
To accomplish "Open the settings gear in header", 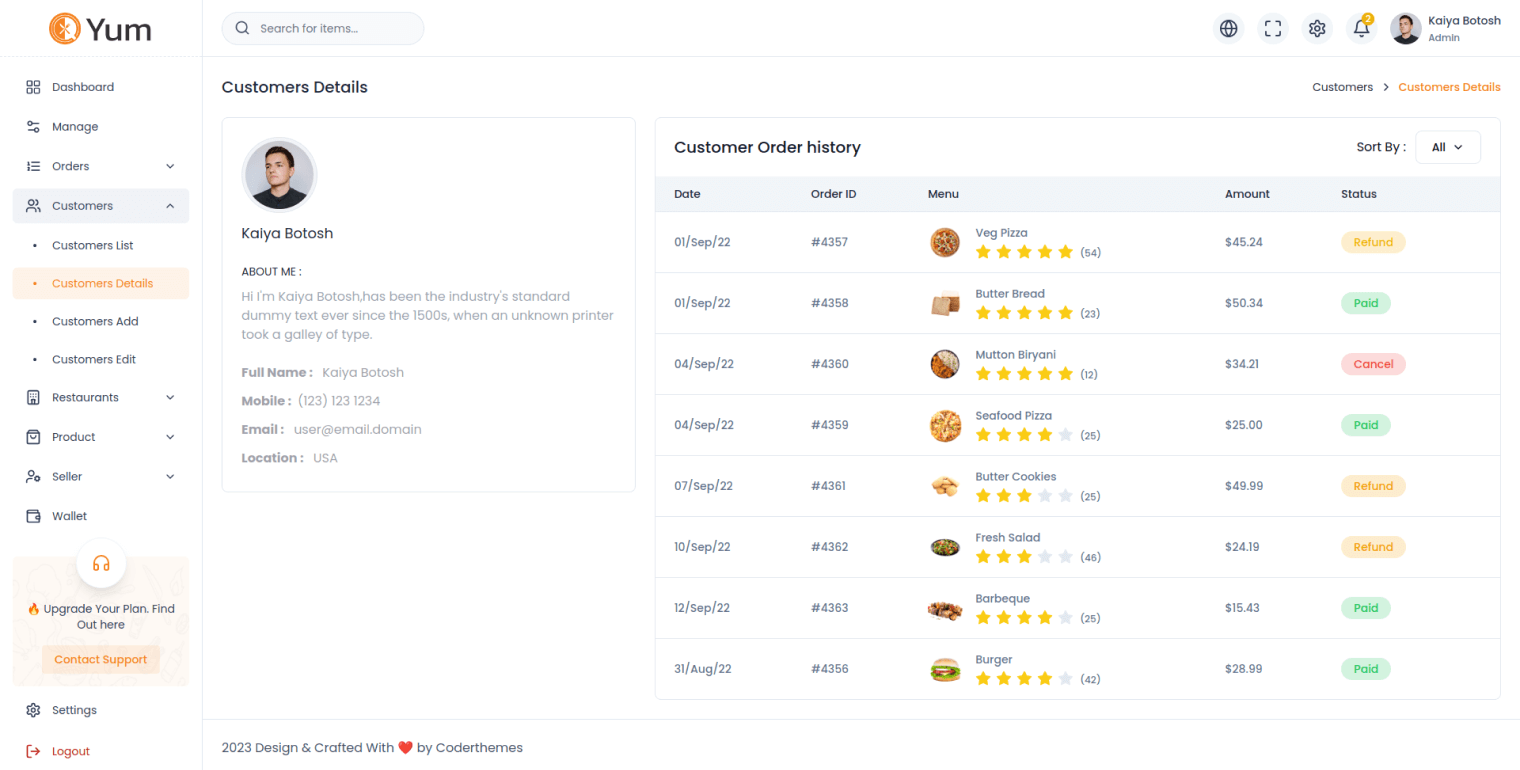I will point(1317,29).
